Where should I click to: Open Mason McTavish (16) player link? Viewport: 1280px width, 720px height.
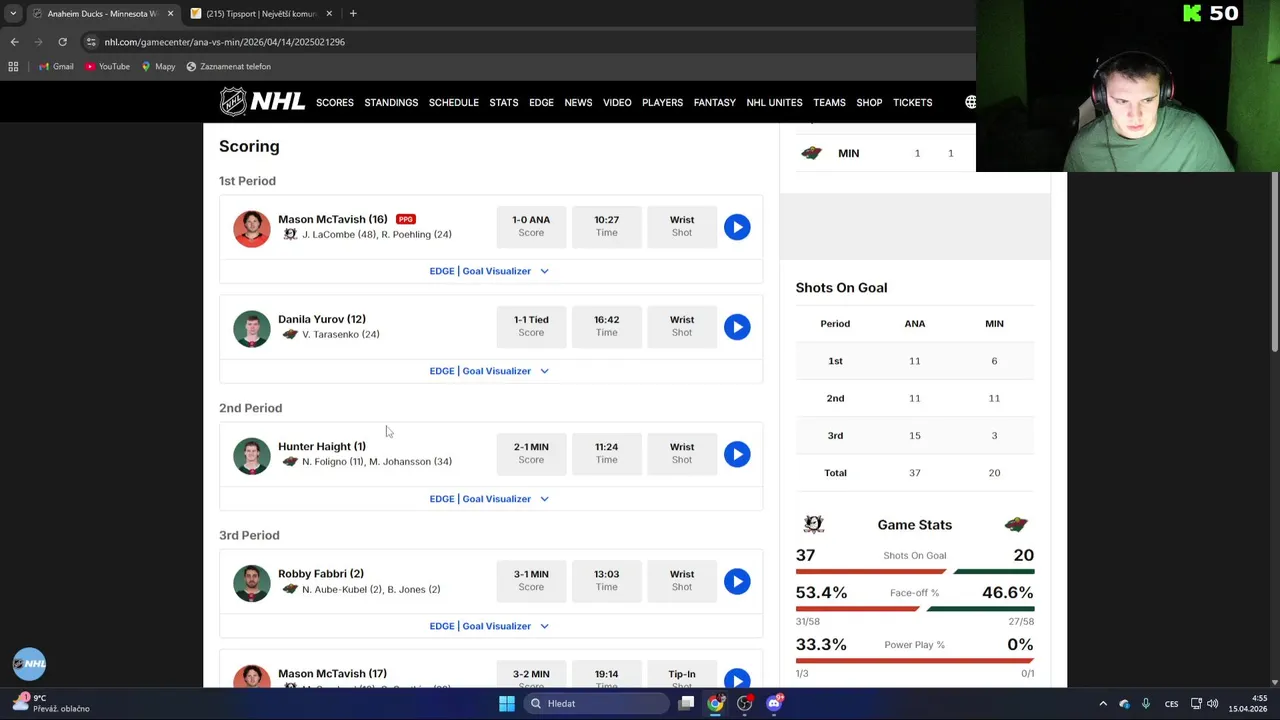click(x=332, y=219)
